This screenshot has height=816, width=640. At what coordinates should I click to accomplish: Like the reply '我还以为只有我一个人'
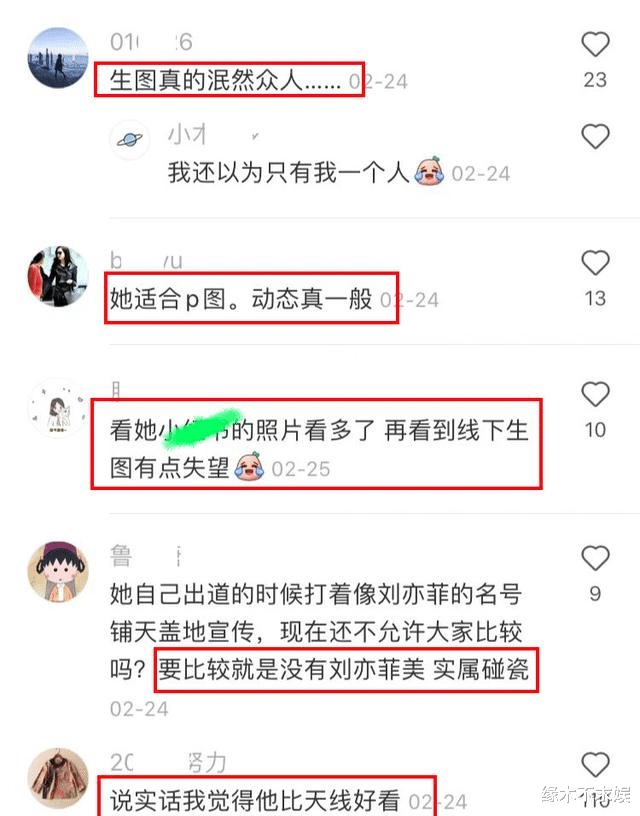click(595, 136)
